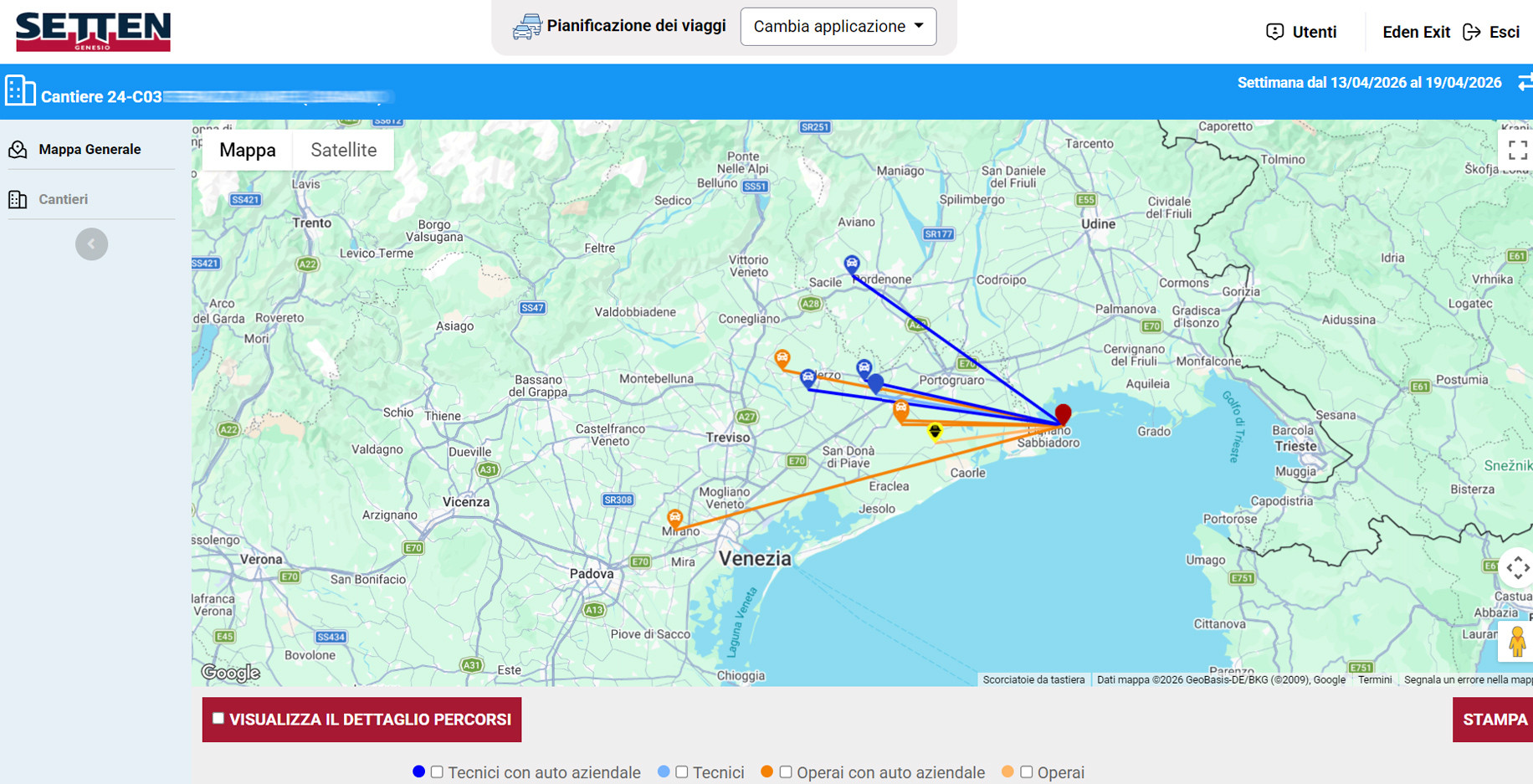Click the light orange Operai legend dot
Screen dimensions: 1533x784
click(x=1007, y=771)
